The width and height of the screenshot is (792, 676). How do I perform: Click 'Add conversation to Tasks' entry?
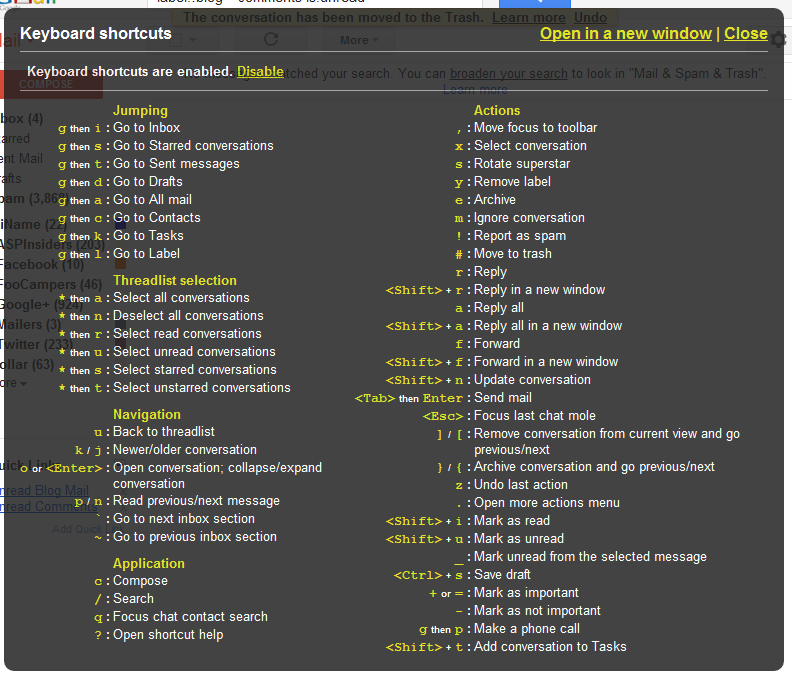550,647
